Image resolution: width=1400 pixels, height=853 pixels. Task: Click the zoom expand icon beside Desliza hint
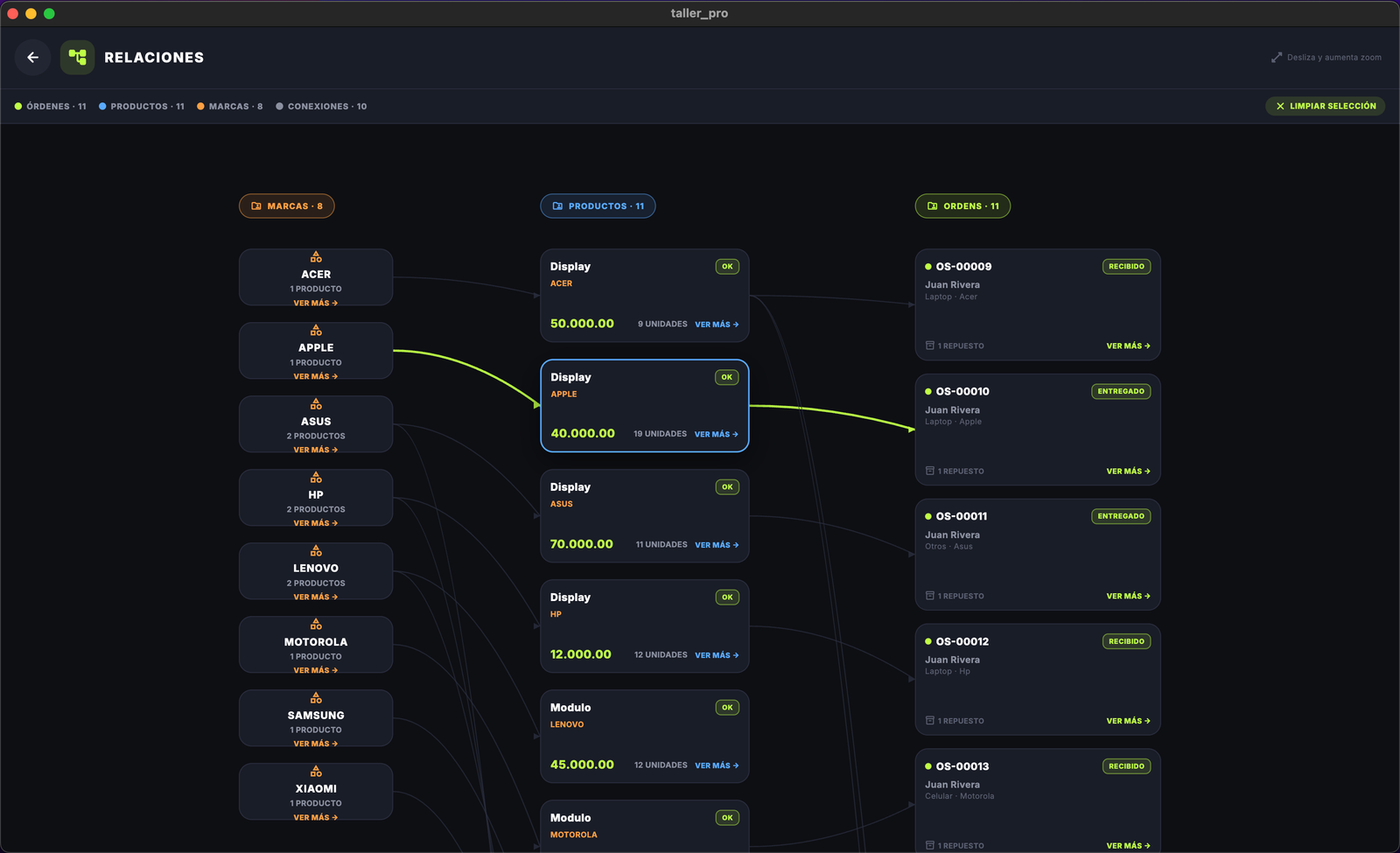click(x=1277, y=58)
